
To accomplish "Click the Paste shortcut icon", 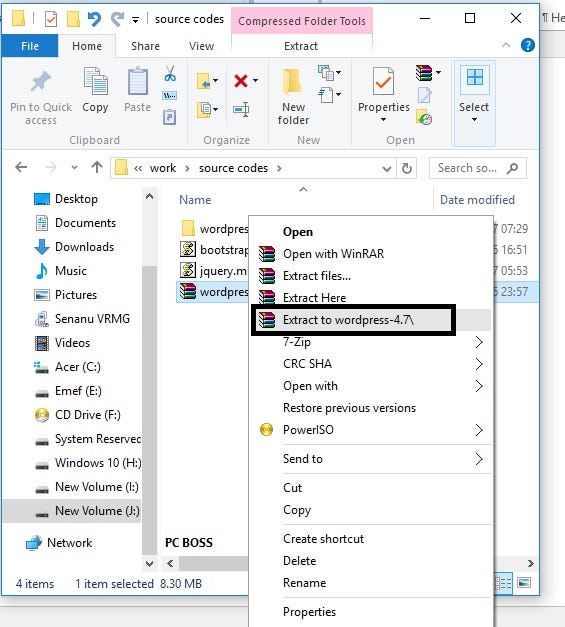I will [170, 117].
